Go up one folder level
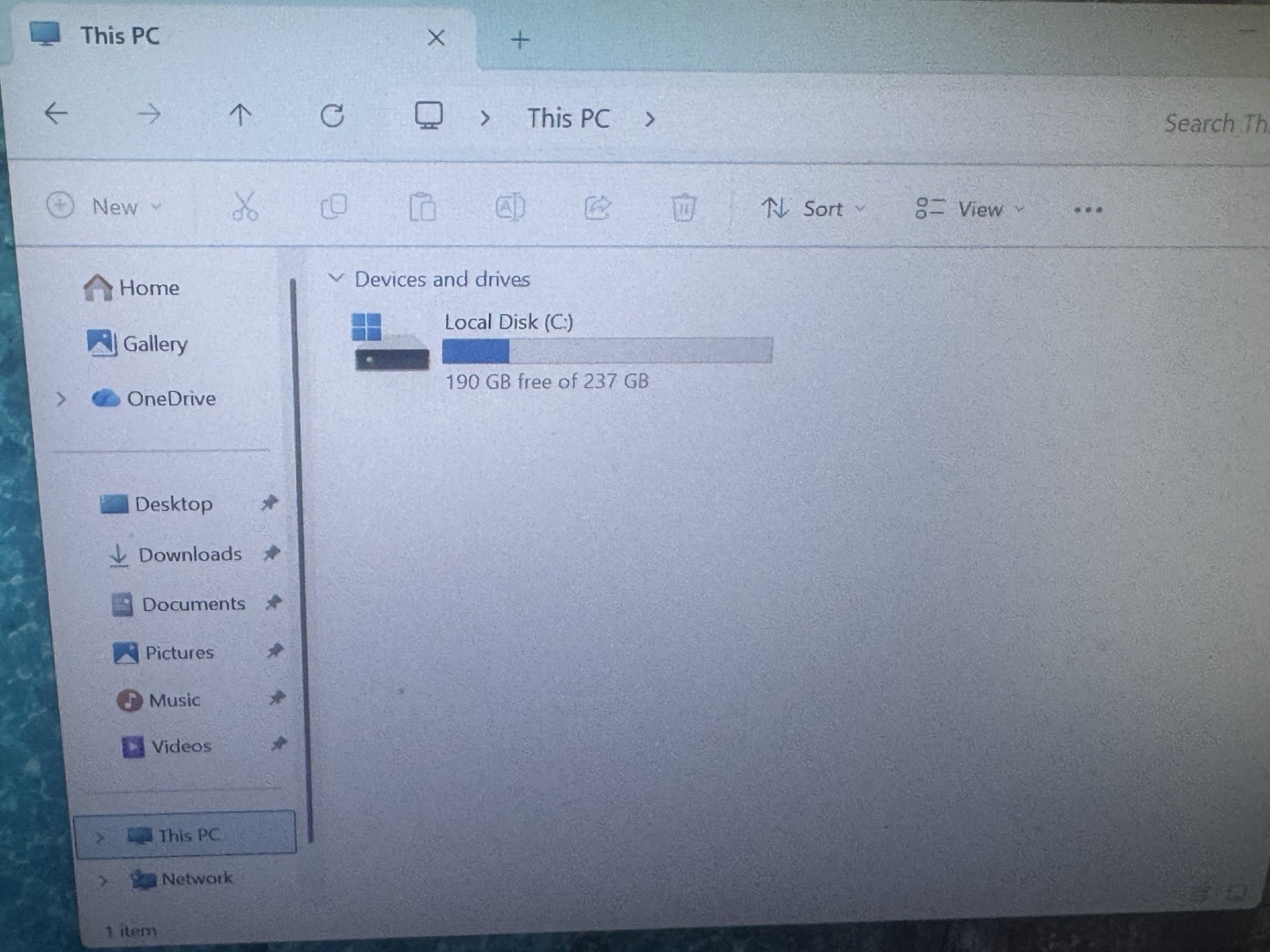This screenshot has height=952, width=1270. pos(240,116)
